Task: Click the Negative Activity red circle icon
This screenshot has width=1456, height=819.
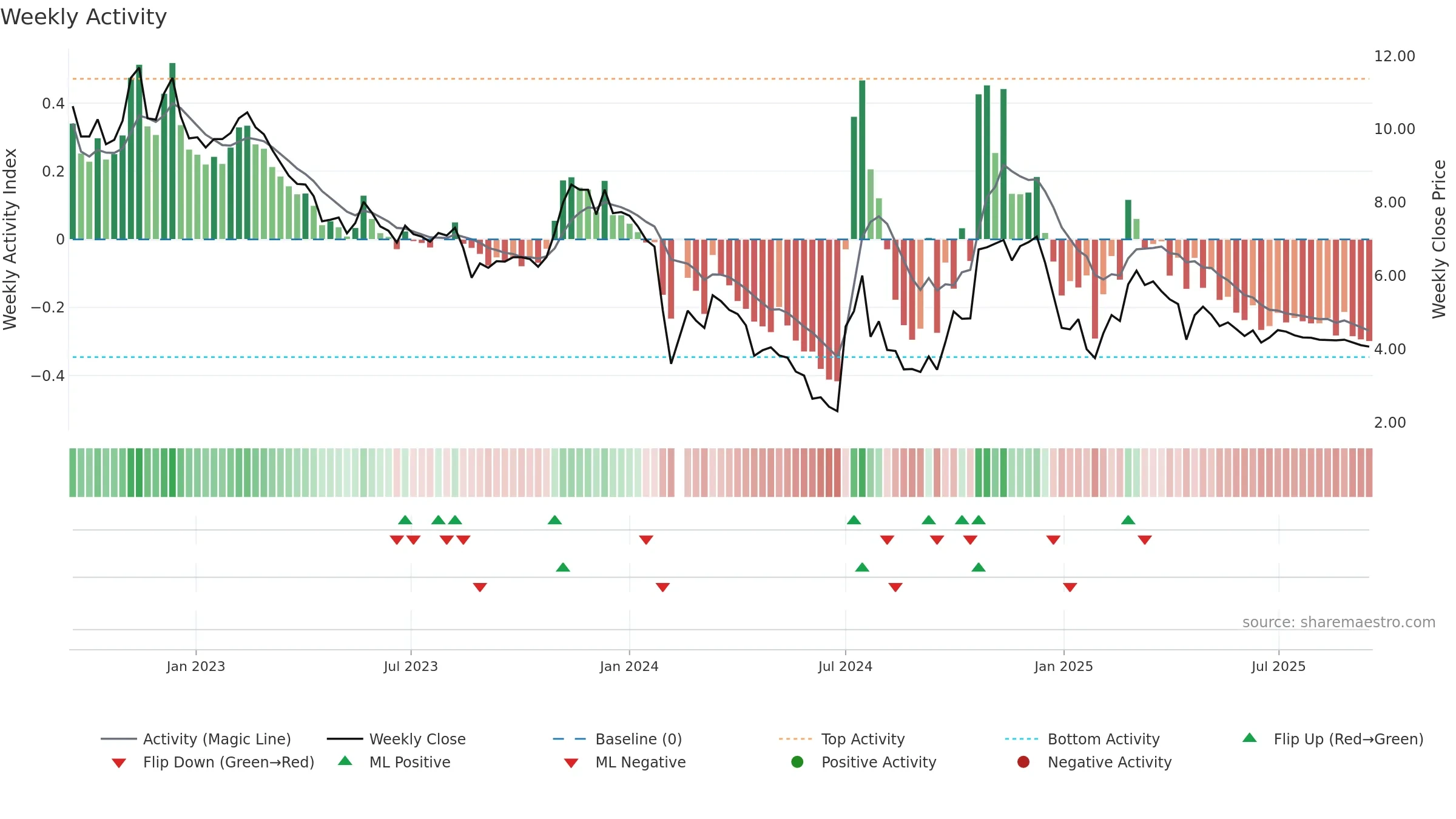Action: tap(1023, 762)
